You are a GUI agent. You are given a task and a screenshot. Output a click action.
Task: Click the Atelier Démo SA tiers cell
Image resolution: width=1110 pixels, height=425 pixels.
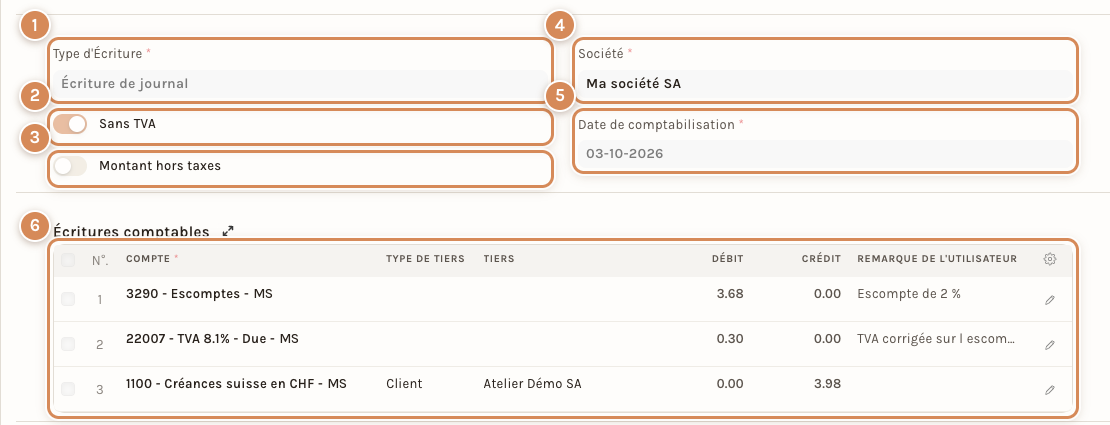pyautogui.click(x=532, y=383)
